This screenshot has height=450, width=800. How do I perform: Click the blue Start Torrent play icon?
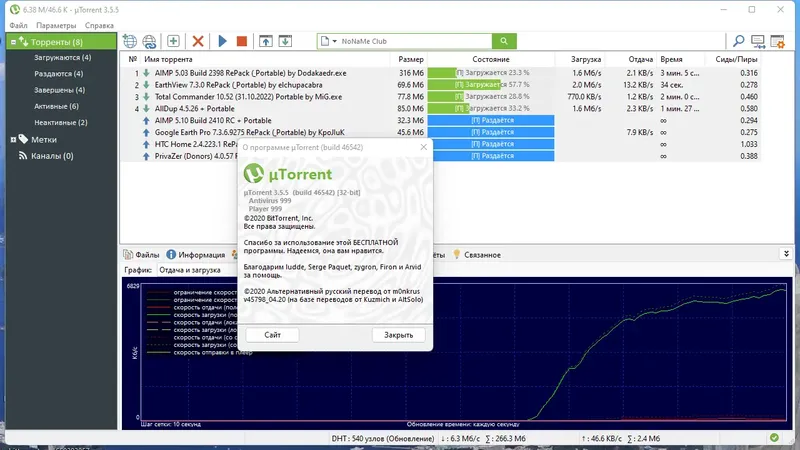222,41
